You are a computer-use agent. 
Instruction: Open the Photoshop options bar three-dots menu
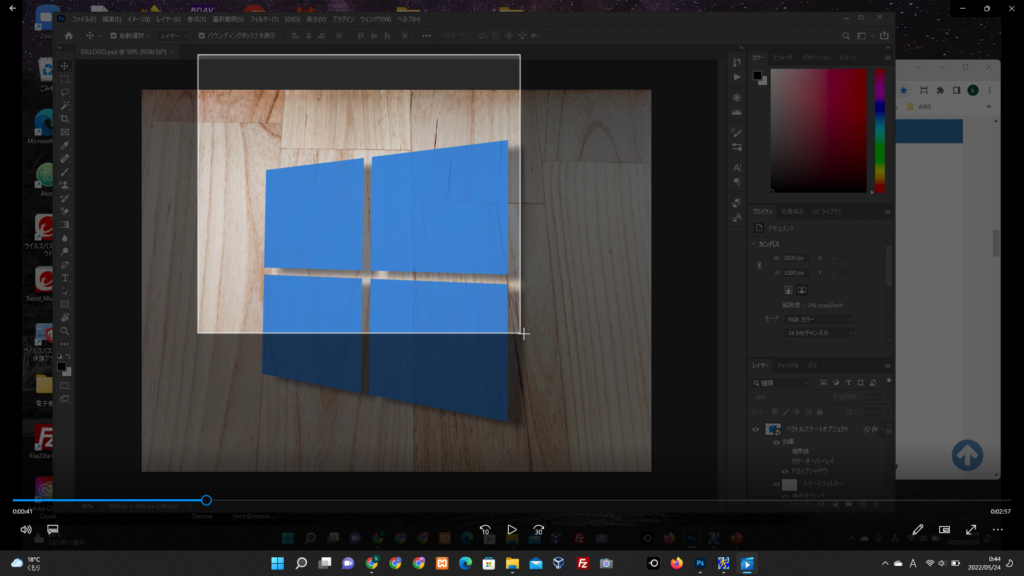point(426,36)
